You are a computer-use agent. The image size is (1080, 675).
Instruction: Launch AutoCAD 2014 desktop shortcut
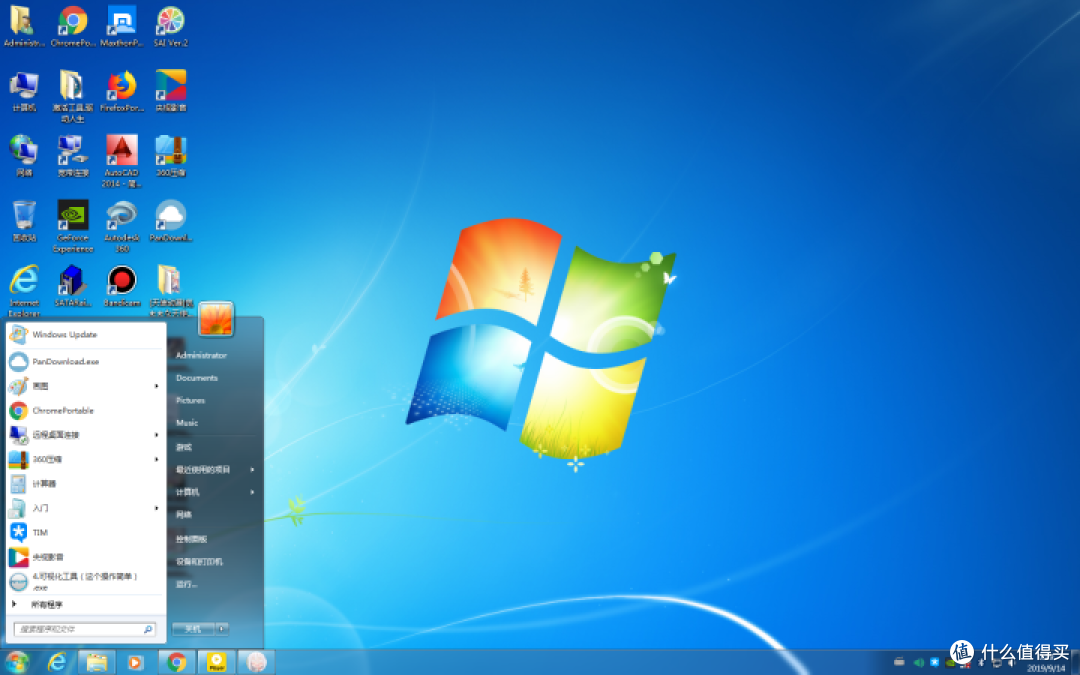tap(121, 161)
